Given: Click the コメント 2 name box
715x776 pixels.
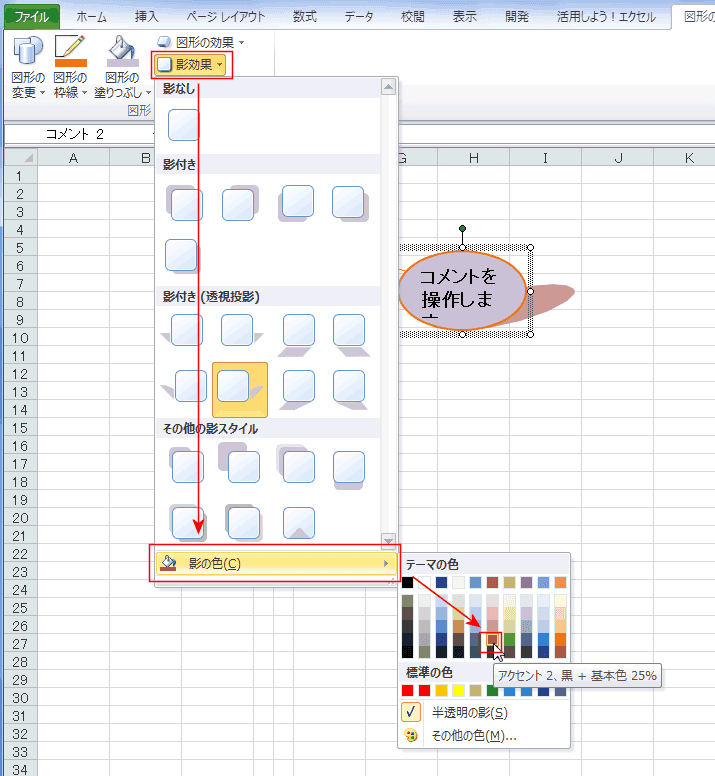Looking at the screenshot, I should click(x=79, y=134).
